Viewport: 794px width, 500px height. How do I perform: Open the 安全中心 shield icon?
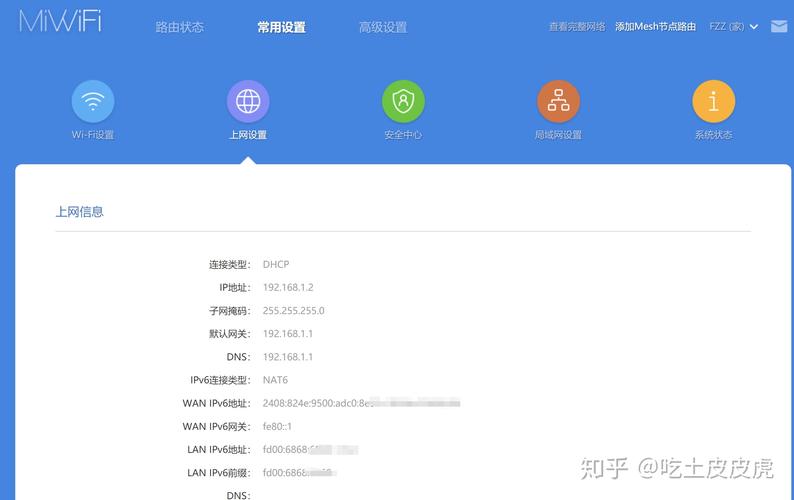(x=403, y=101)
